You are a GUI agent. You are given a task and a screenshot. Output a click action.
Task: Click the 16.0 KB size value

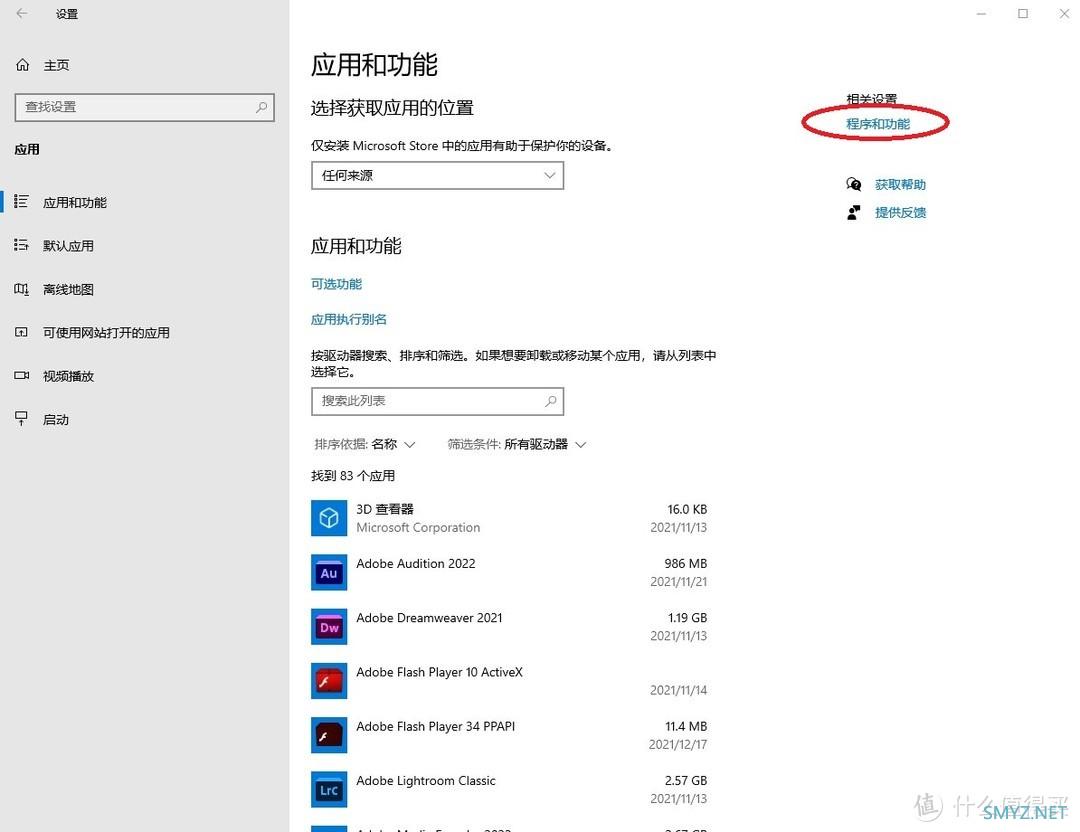(x=687, y=509)
